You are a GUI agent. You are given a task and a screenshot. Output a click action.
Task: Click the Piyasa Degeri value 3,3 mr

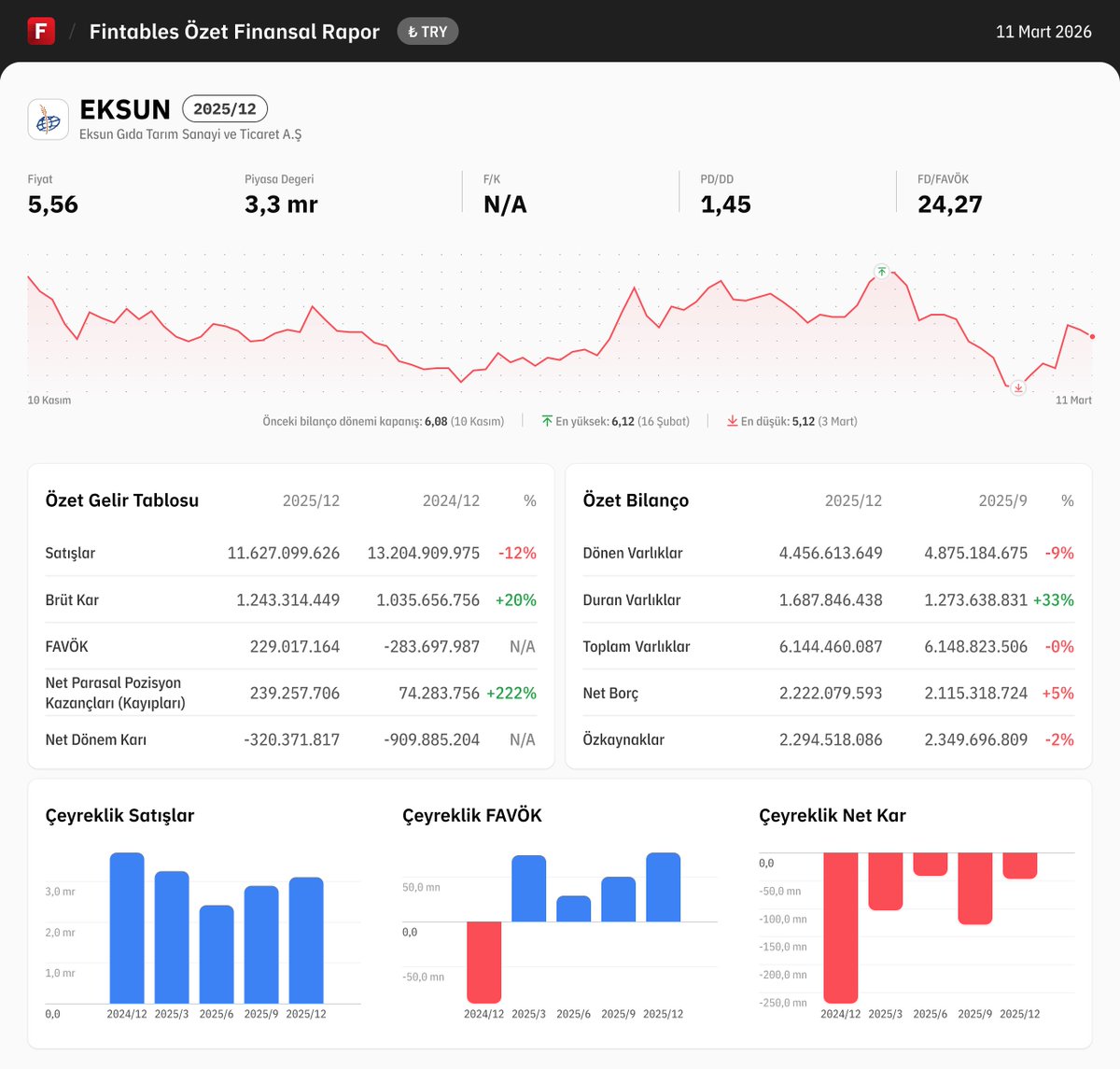281,204
